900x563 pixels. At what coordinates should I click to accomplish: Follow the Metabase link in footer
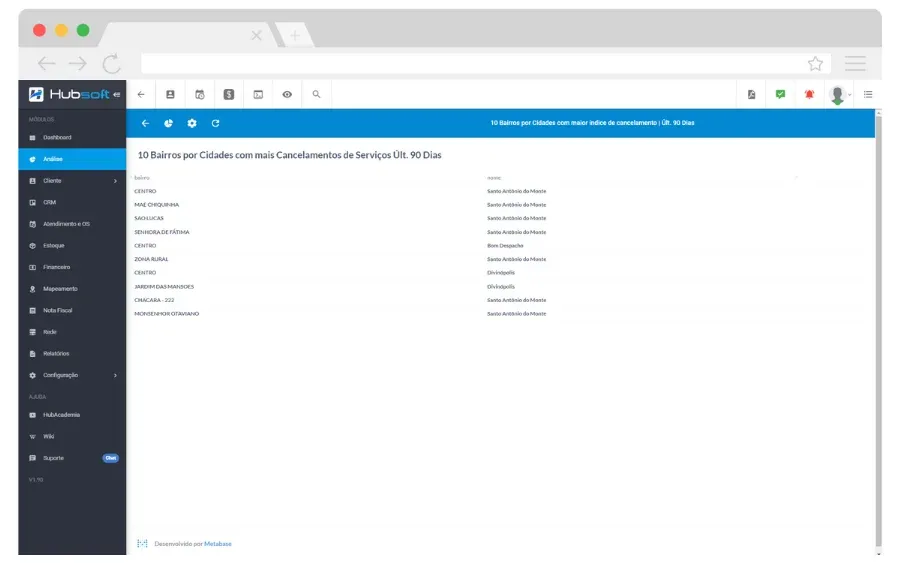(x=218, y=544)
